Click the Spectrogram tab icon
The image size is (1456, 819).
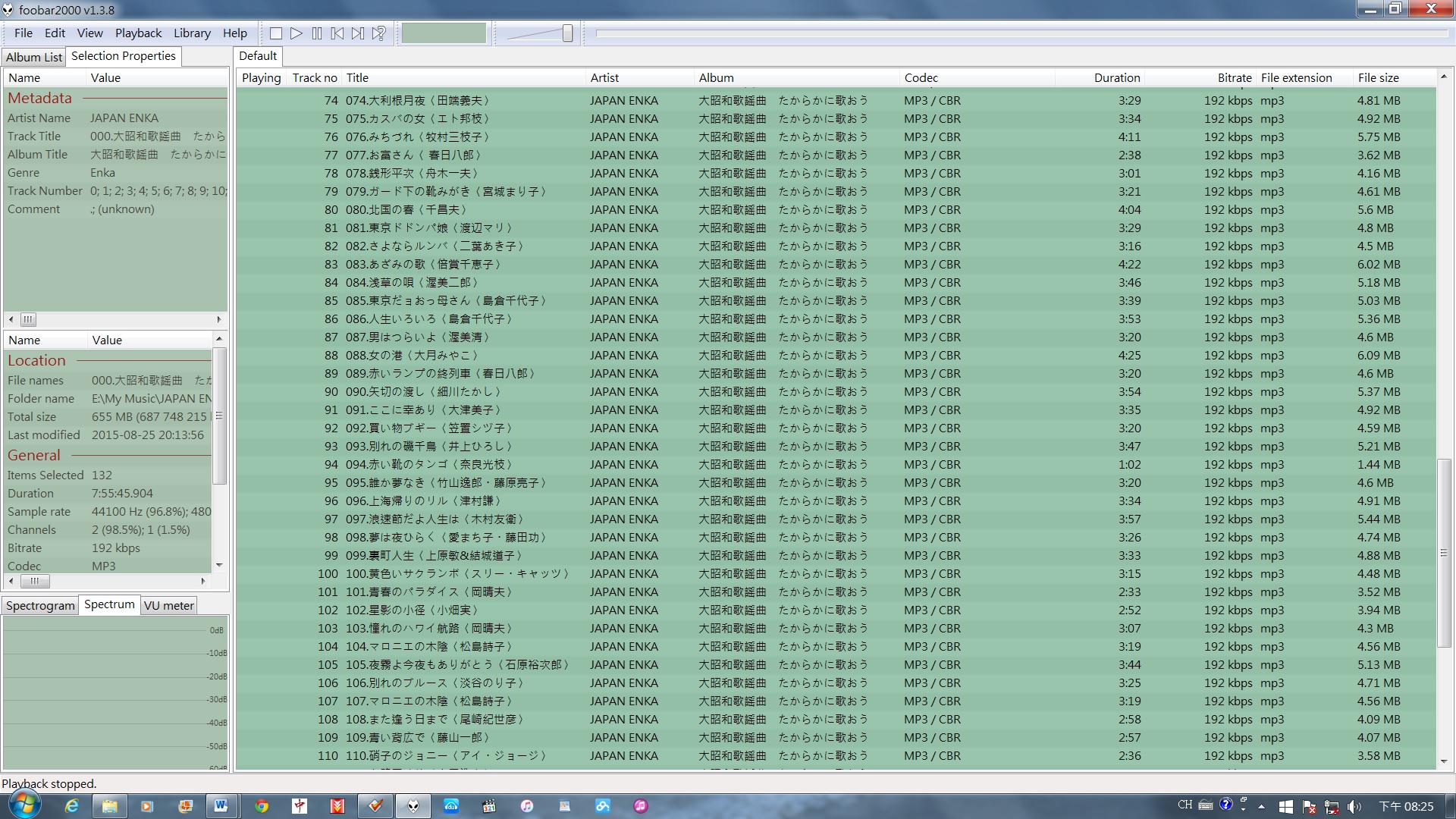coord(40,604)
